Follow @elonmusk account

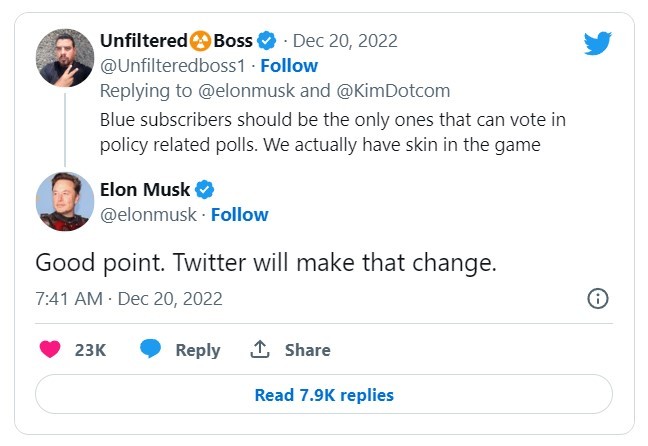tap(239, 215)
